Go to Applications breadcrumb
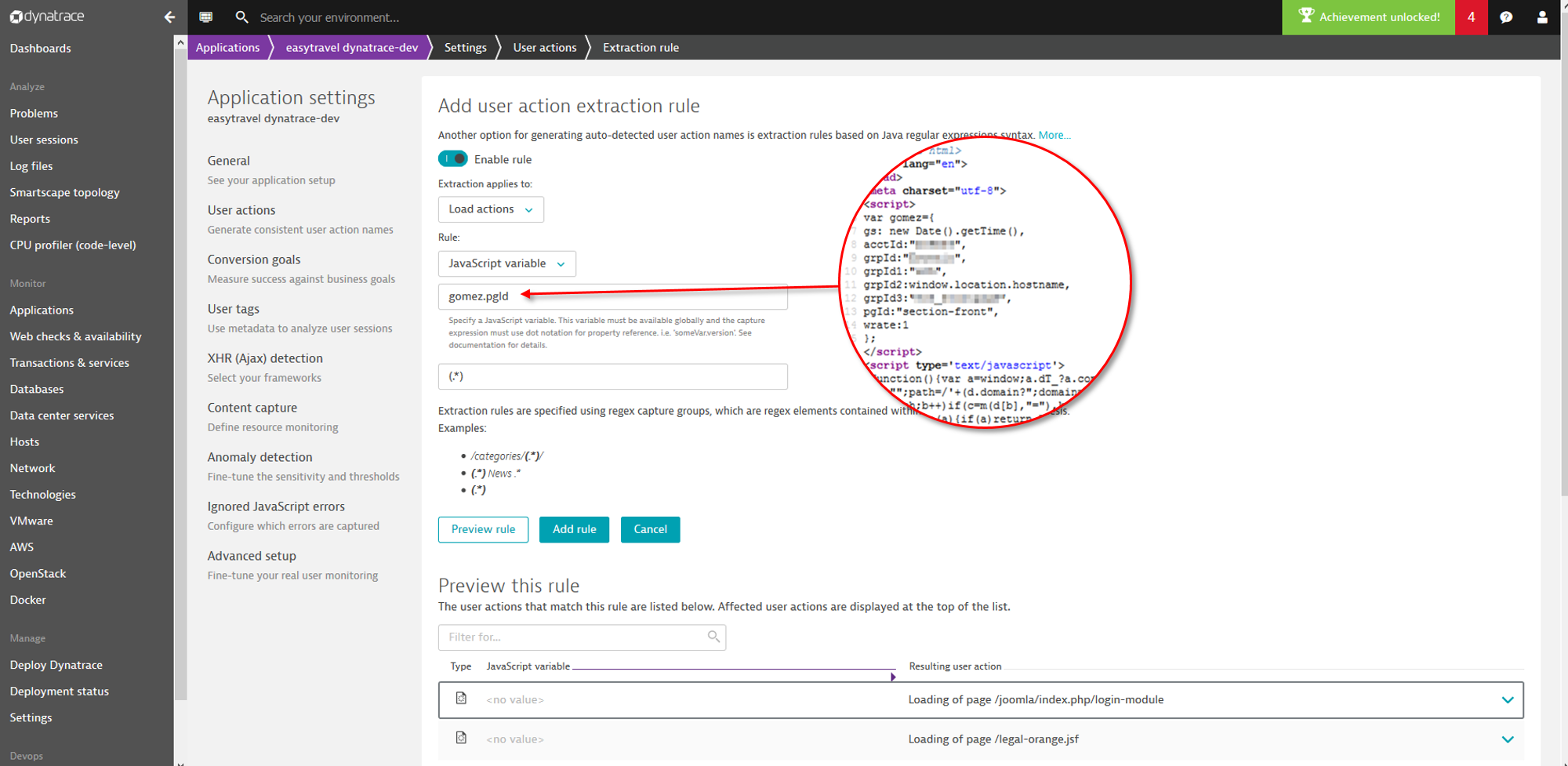Image resolution: width=1568 pixels, height=766 pixels. tap(227, 47)
